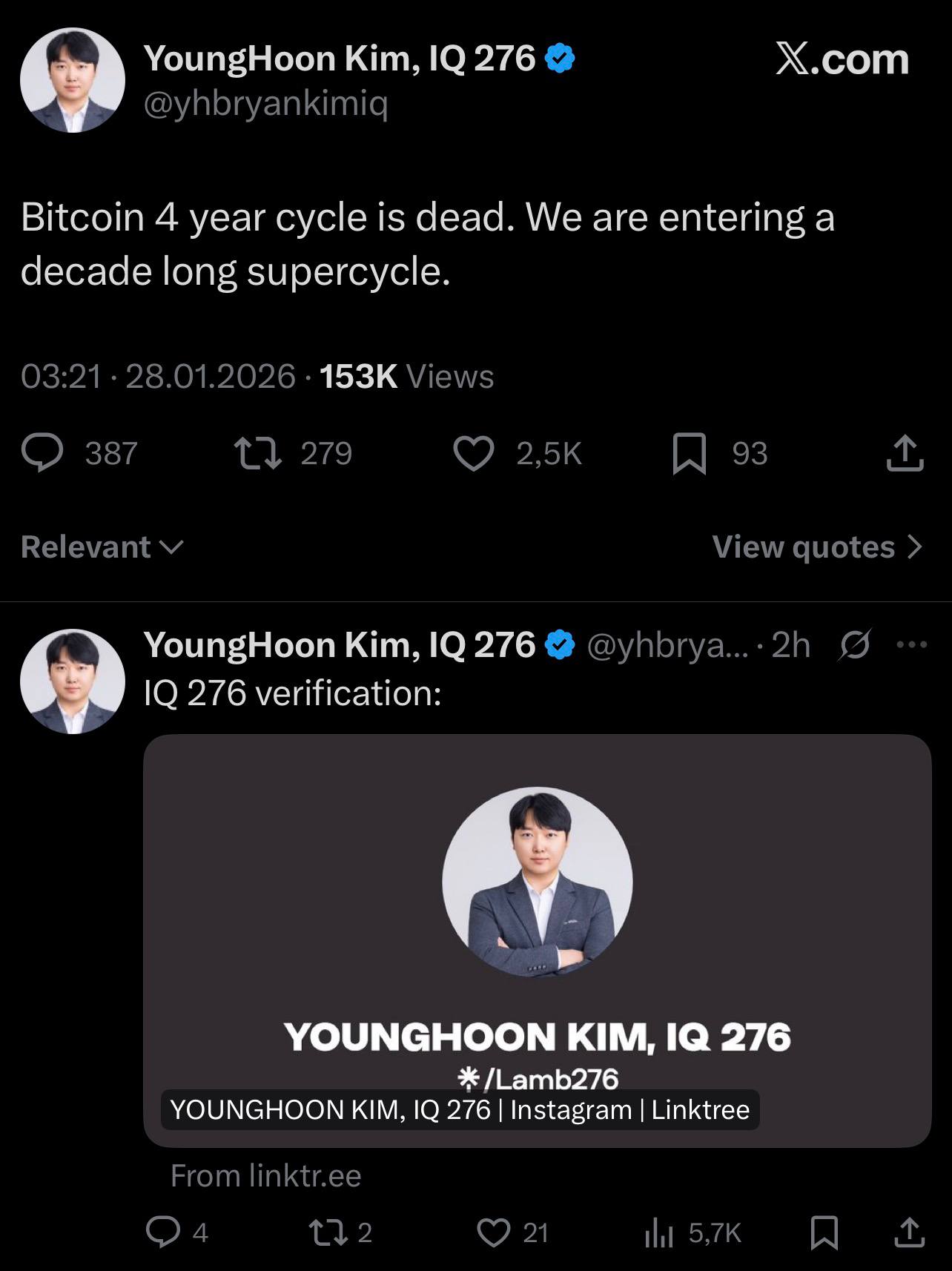Click the reply author's profile picture
This screenshot has width=952, height=1271.
pyautogui.click(x=73, y=681)
